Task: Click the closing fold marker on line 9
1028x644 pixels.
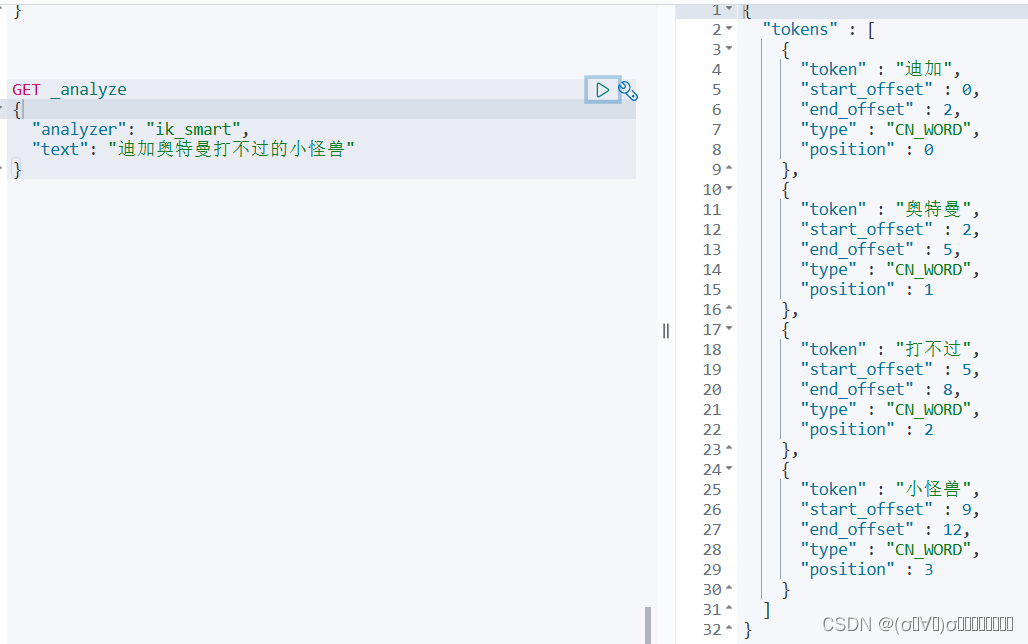Action: click(729, 169)
